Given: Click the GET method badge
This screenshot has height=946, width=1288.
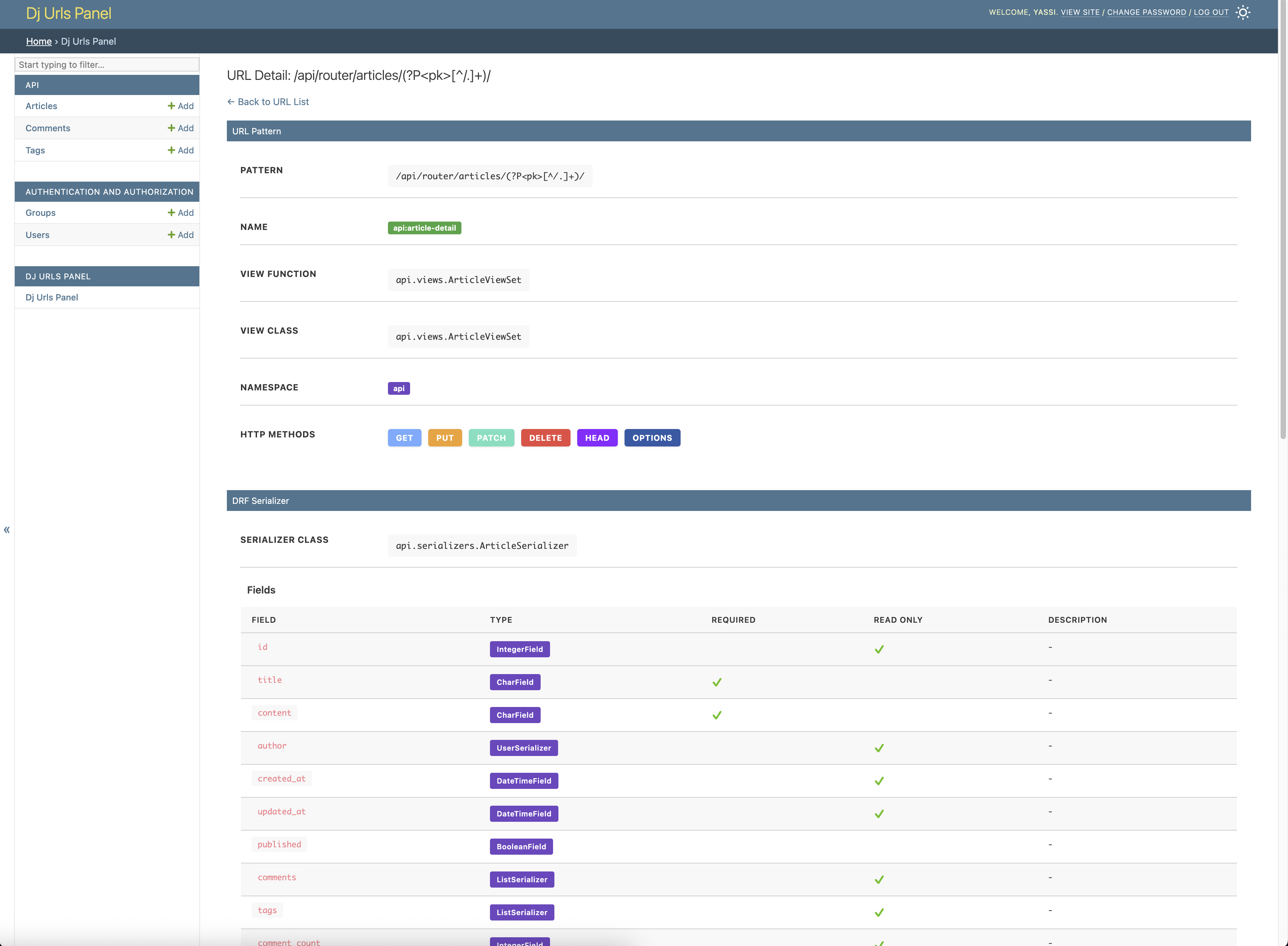Looking at the screenshot, I should (x=404, y=438).
